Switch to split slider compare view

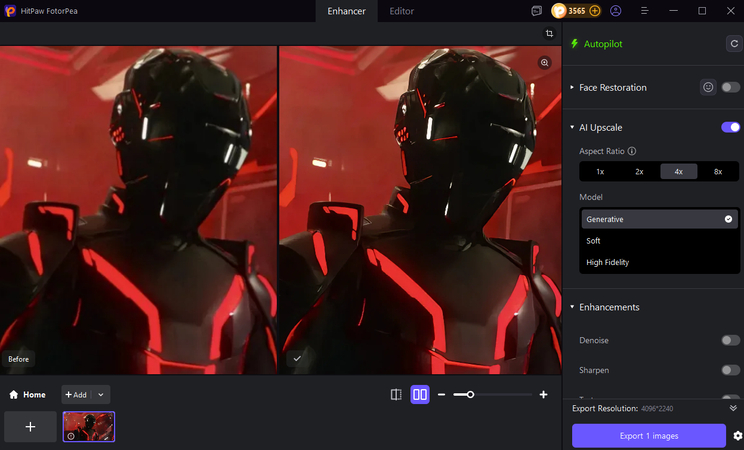[x=396, y=394]
